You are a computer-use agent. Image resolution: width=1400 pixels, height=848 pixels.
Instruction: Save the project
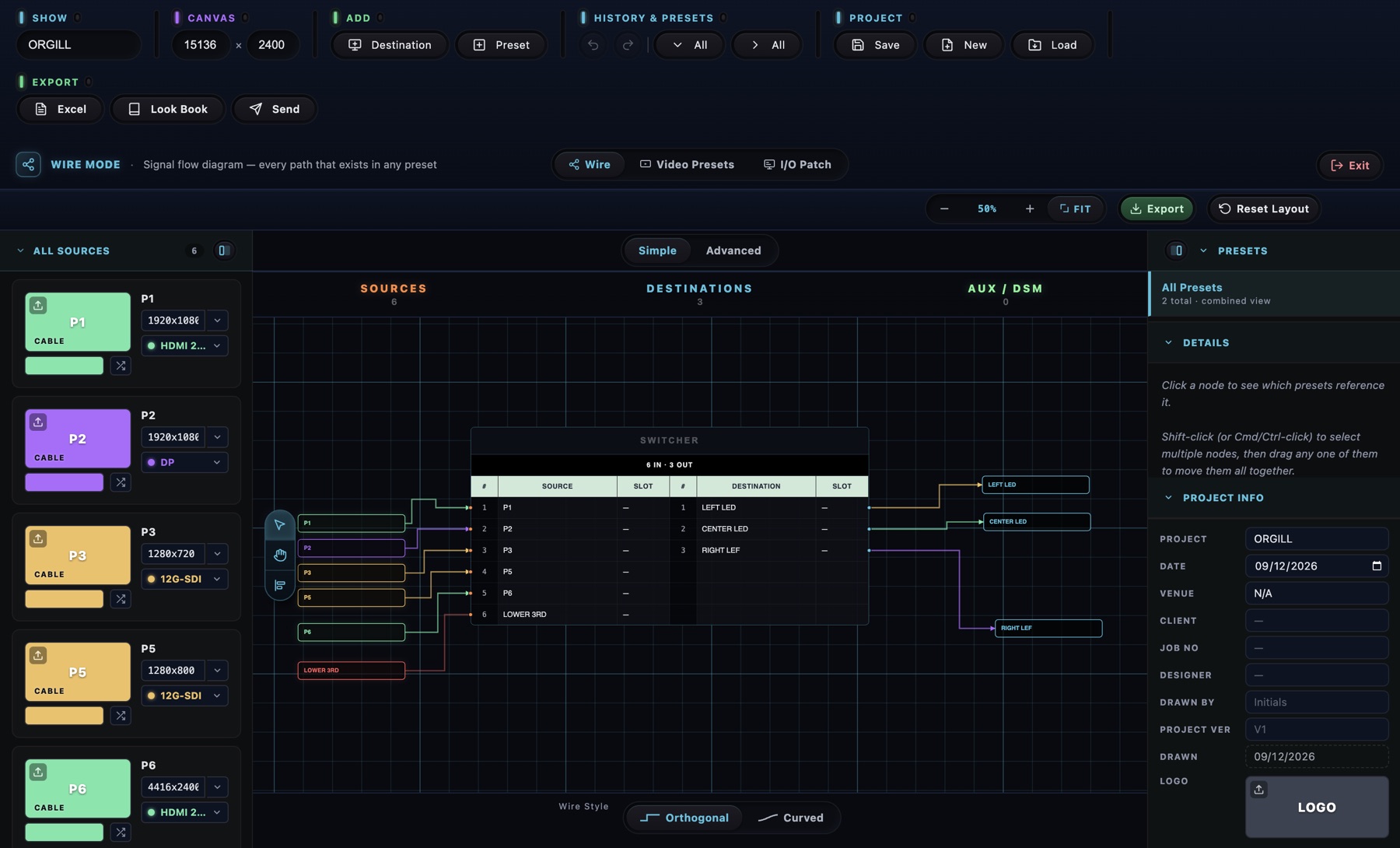click(x=875, y=45)
